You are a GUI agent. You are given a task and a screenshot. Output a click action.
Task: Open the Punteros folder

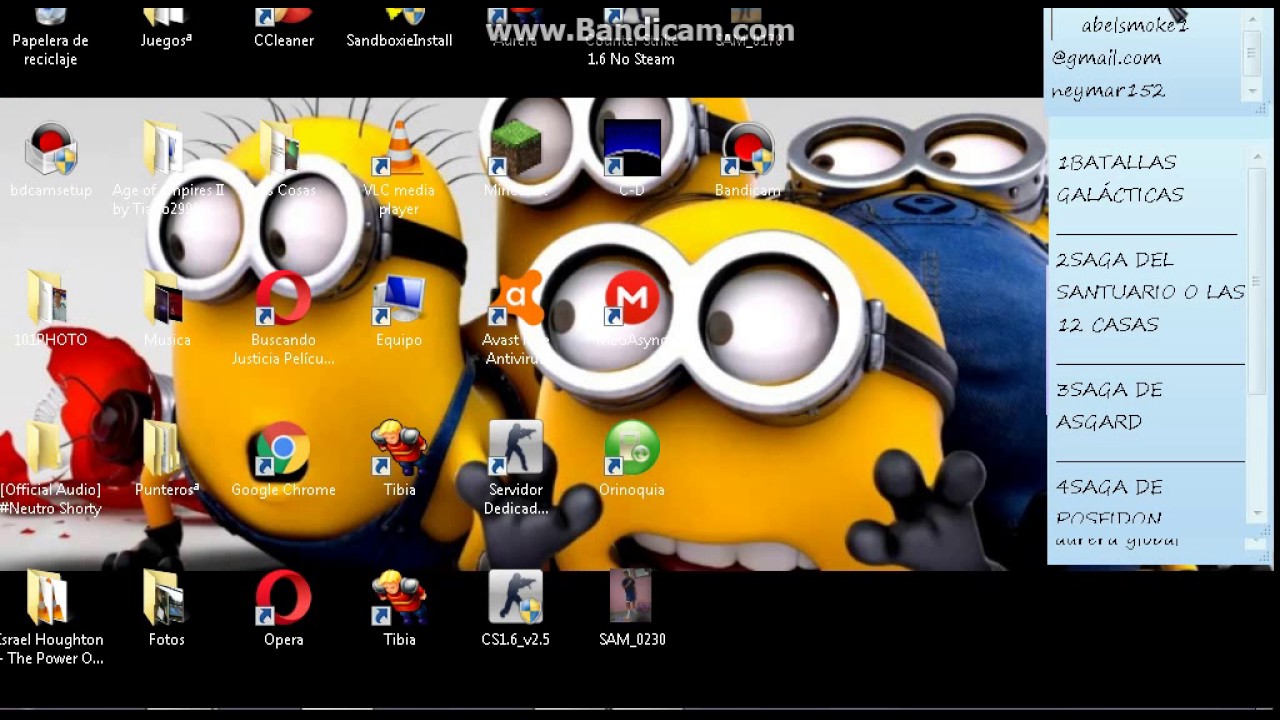tap(166, 460)
